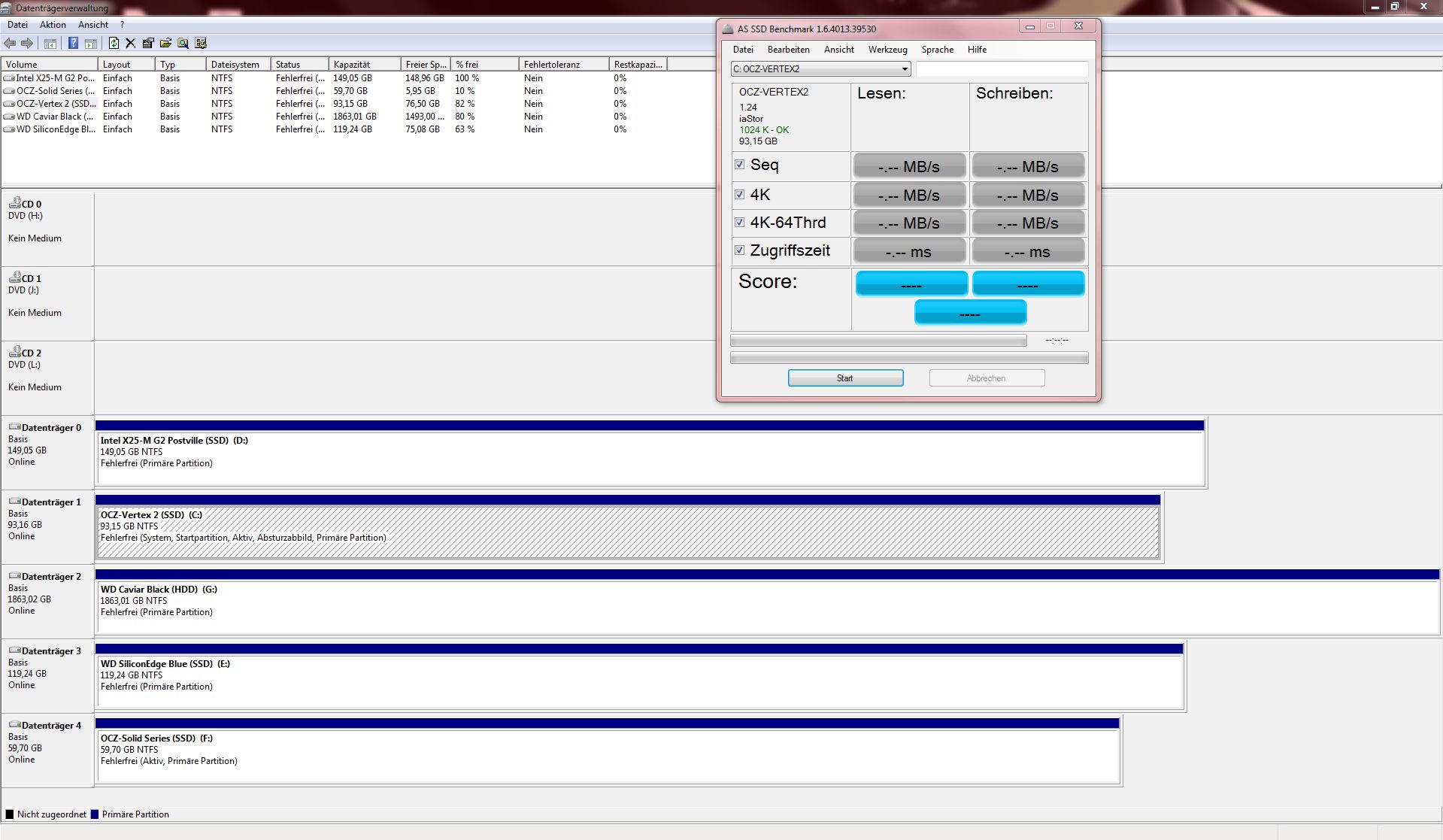Screen dimensions: 1443x840
Task: Open Aktion menu in Datenträgerverwaltung
Action: pos(53,25)
